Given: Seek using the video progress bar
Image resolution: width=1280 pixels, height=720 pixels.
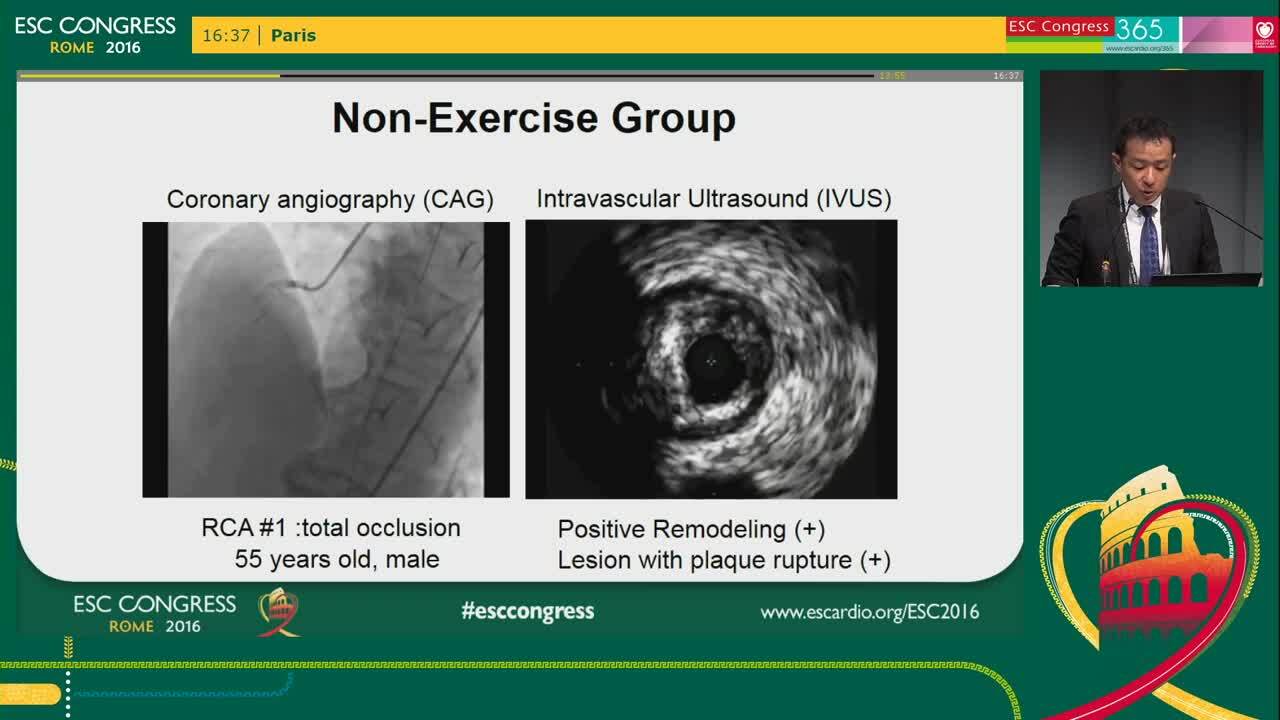Looking at the screenshot, I should (x=500, y=74).
